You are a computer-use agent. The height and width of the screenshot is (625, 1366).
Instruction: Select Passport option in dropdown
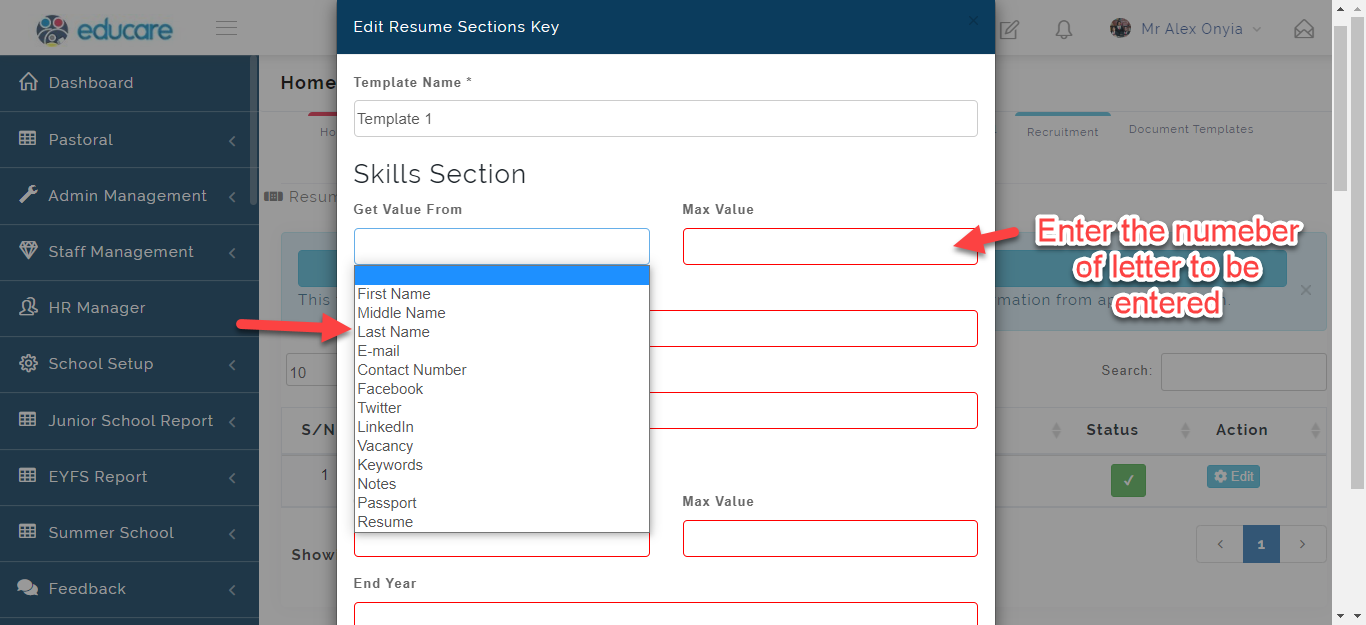502,503
